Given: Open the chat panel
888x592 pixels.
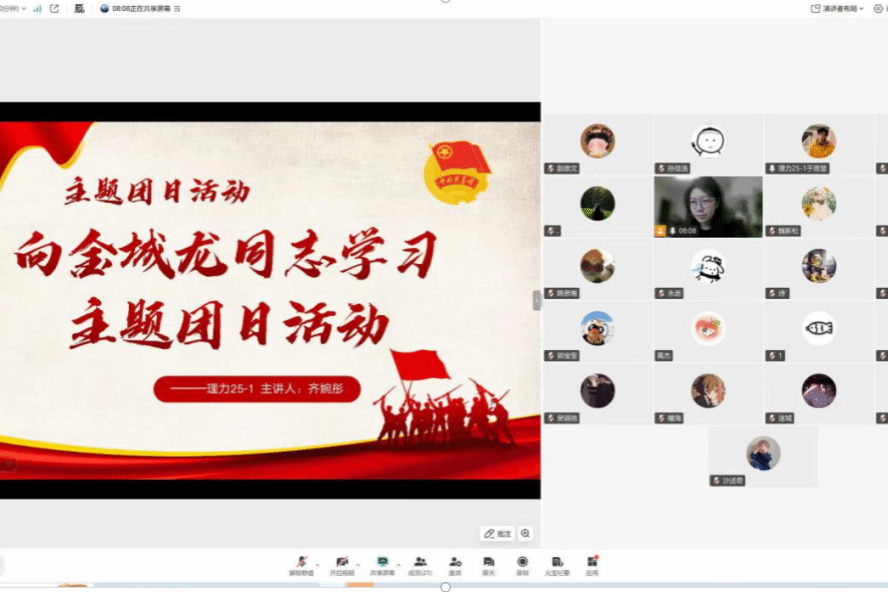Looking at the screenshot, I should click(x=488, y=563).
